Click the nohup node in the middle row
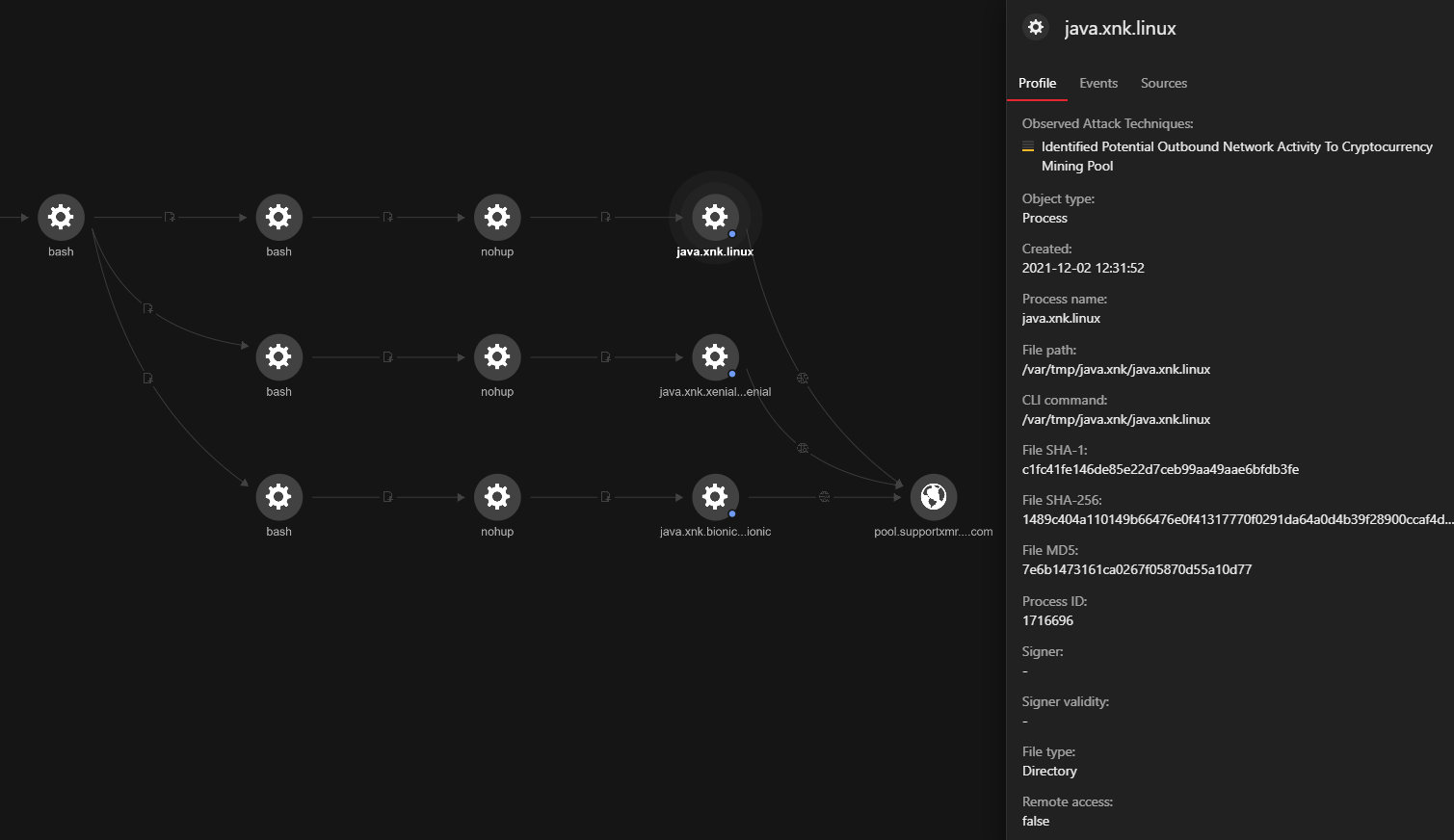The height and width of the screenshot is (840, 1454). [x=497, y=357]
